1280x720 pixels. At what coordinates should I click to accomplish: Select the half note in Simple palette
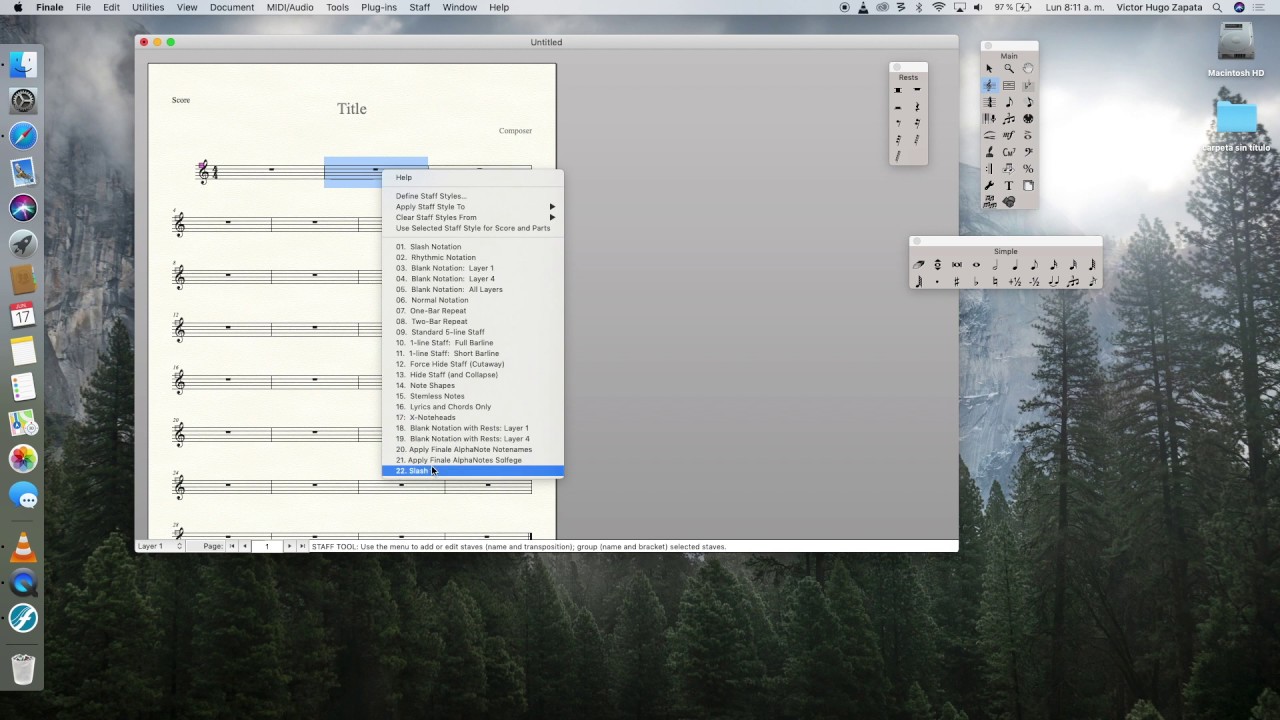(x=995, y=265)
